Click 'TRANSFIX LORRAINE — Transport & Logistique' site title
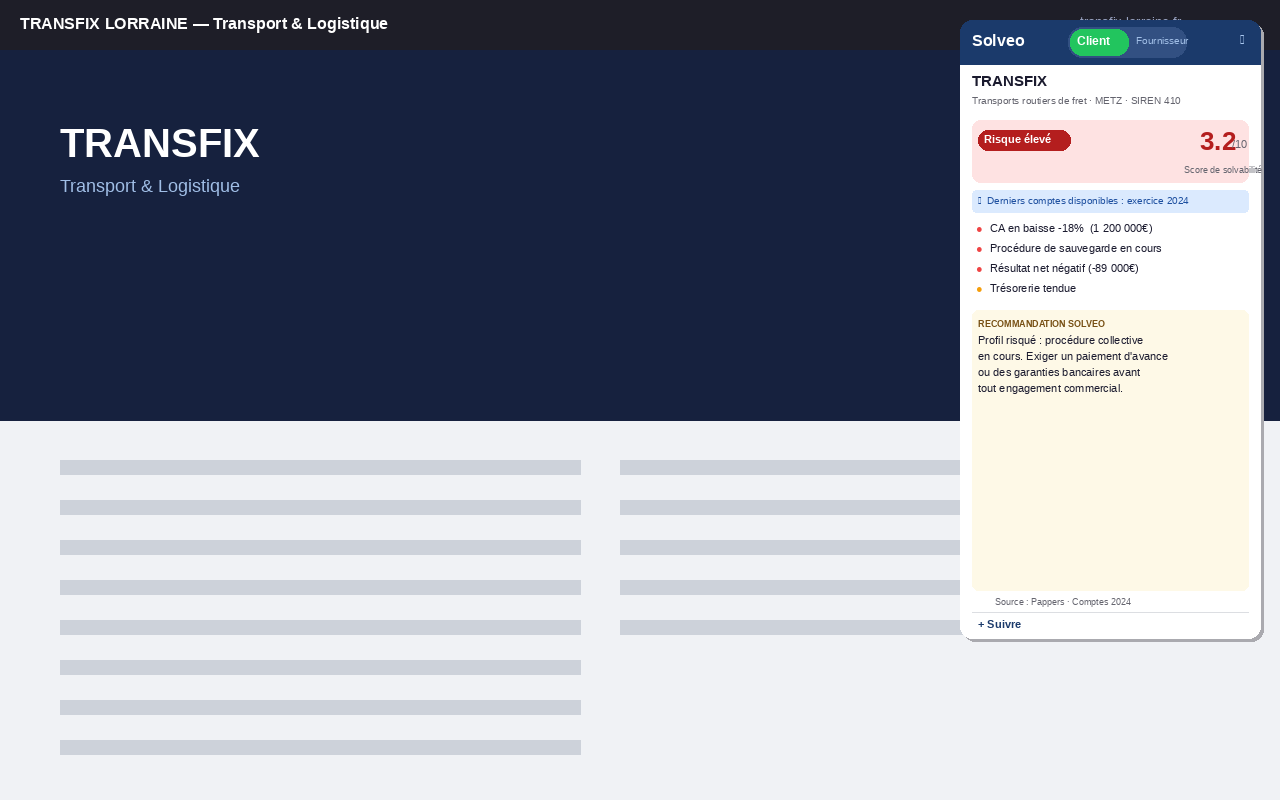 point(204,23)
